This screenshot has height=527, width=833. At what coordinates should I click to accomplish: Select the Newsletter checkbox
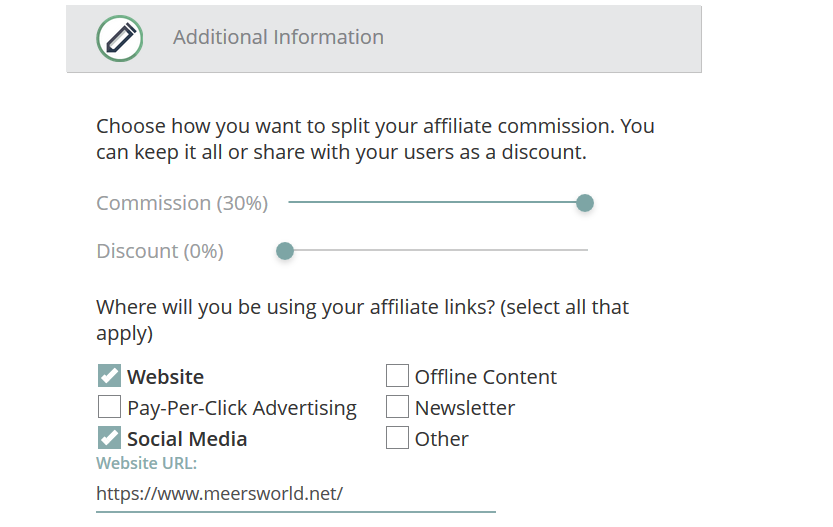tap(397, 407)
